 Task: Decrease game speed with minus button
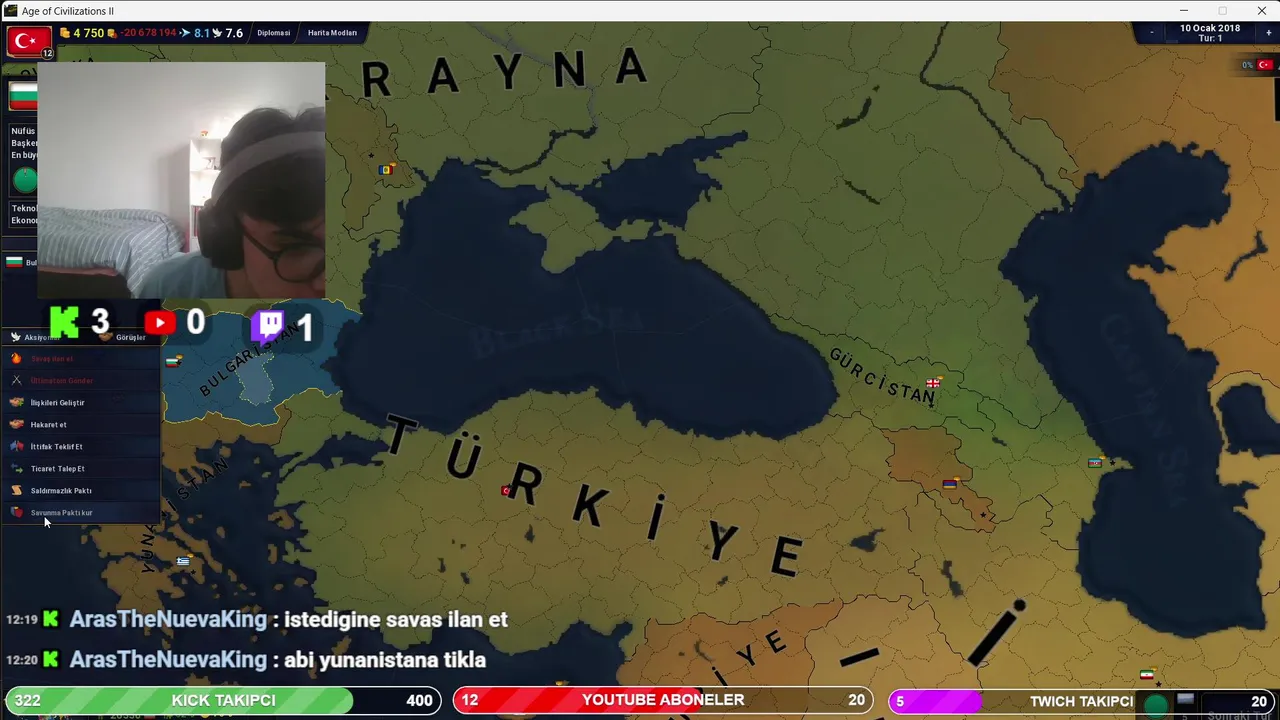[1151, 33]
